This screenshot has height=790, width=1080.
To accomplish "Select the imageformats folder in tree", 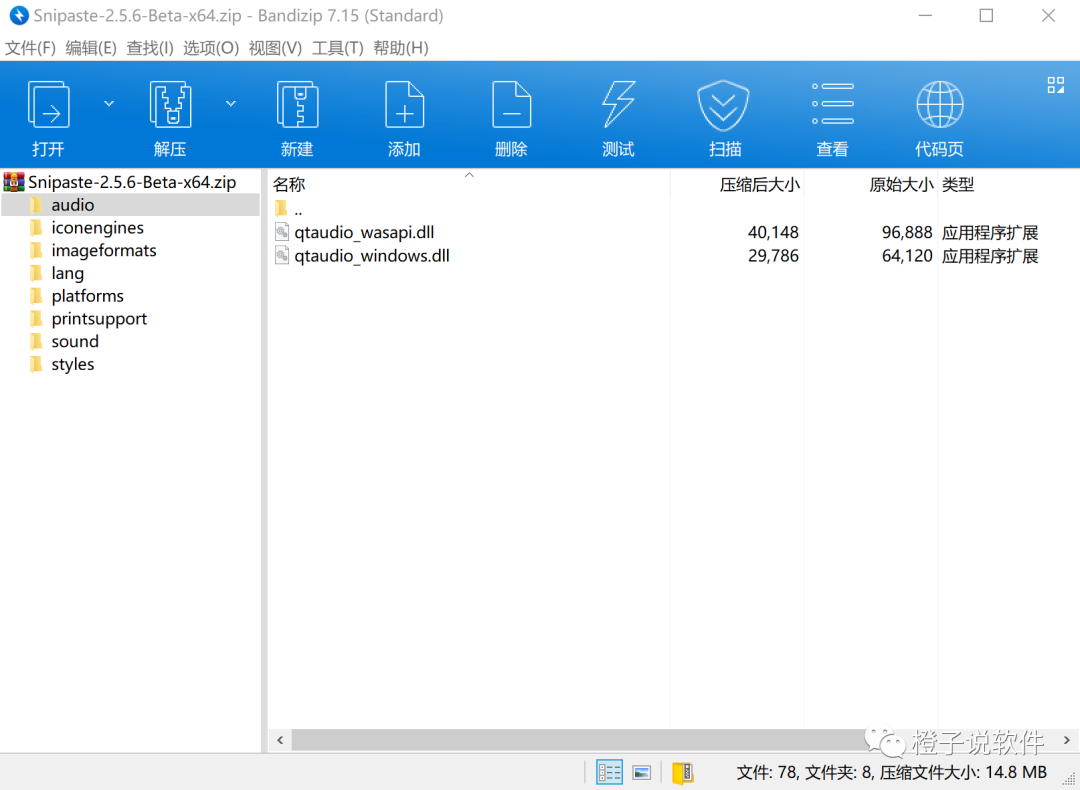I will coord(103,251).
